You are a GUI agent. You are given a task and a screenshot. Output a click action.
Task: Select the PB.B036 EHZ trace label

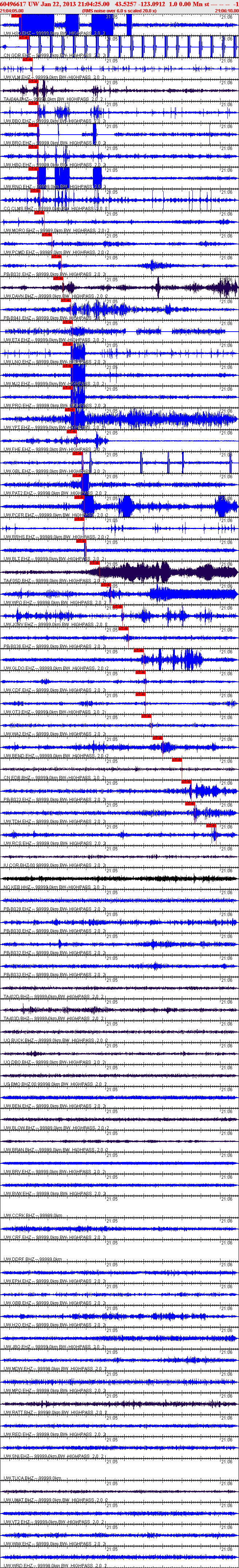coord(55,647)
